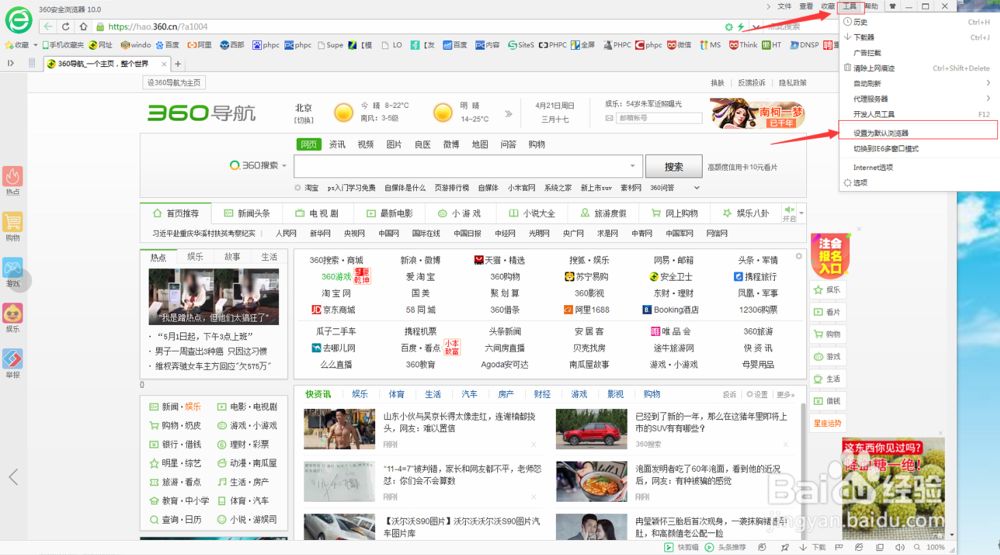Open the 热点 flame sidebar icon

pos(13,181)
